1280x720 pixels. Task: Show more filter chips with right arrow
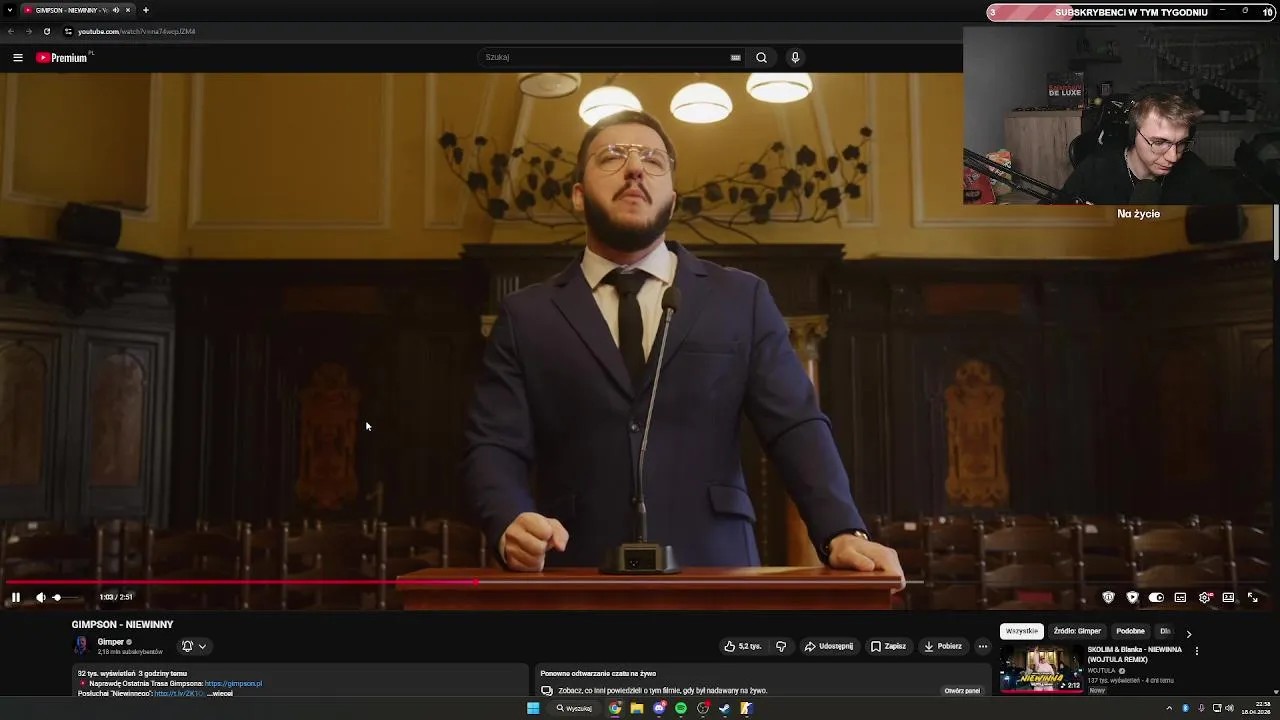[x=1188, y=633]
